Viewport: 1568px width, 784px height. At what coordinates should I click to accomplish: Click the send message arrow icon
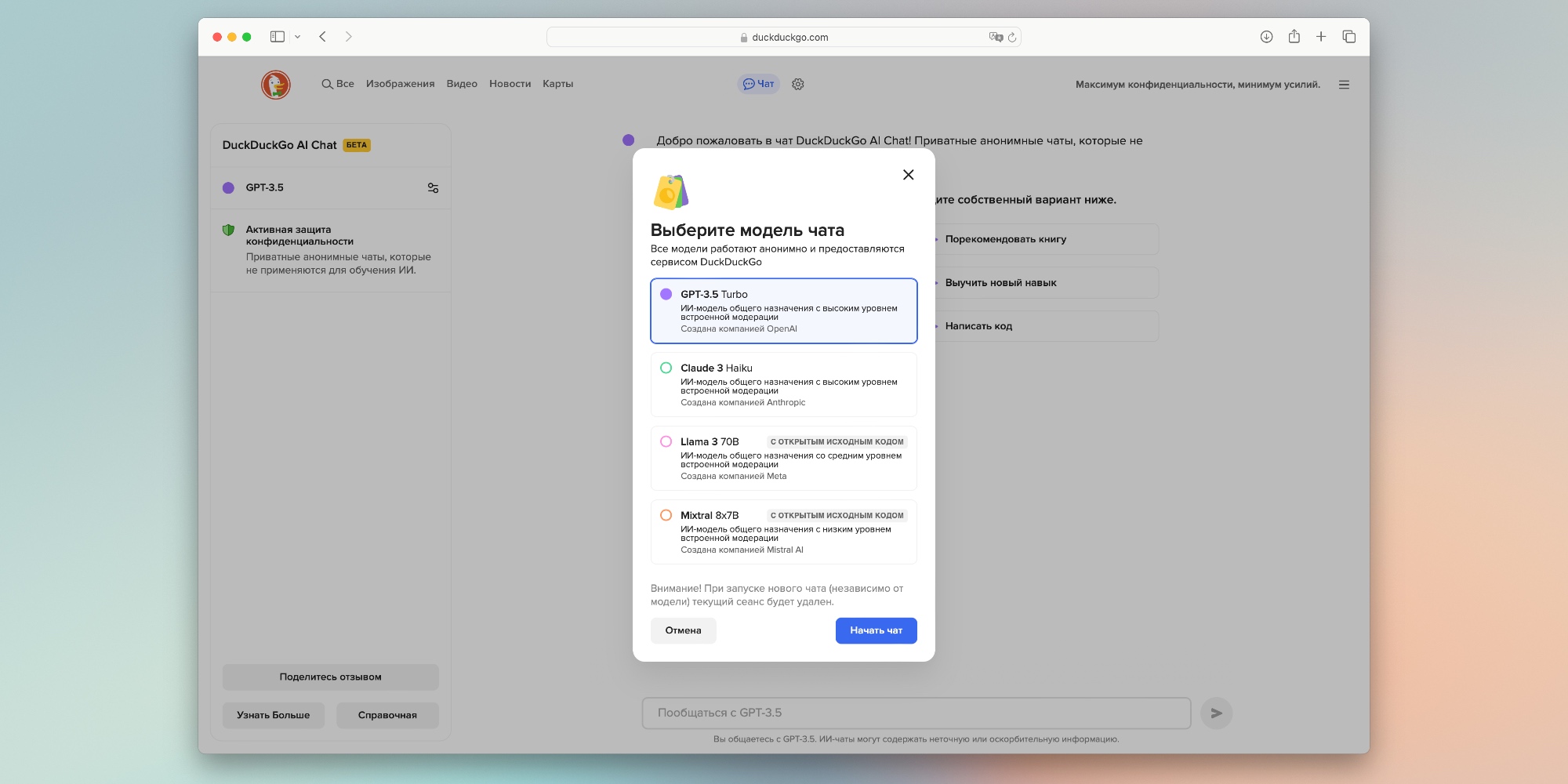pos(1217,713)
